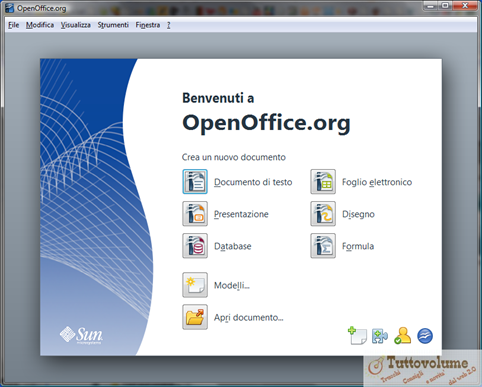This screenshot has height=387, width=482.
Task: Expand the Visualizza menu
Action: pos(76,25)
